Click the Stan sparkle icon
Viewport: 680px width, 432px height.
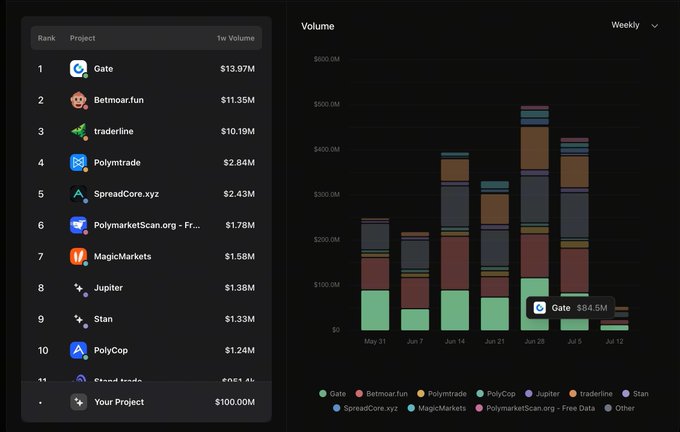pyautogui.click(x=78, y=319)
